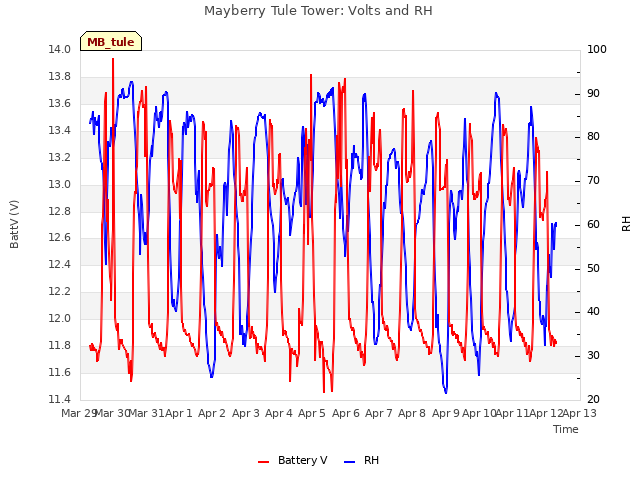The width and height of the screenshot is (640, 480).
Task: Select the 12.6 left axis tick
Action: (x=60, y=237)
